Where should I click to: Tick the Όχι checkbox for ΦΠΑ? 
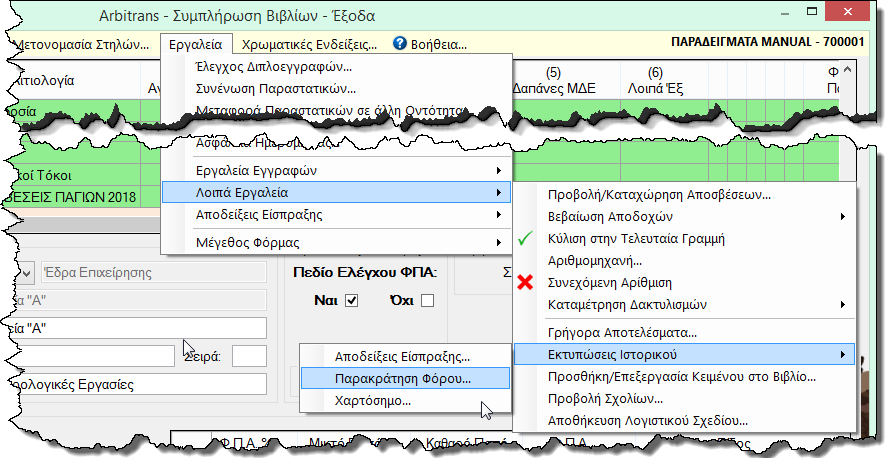click(427, 300)
